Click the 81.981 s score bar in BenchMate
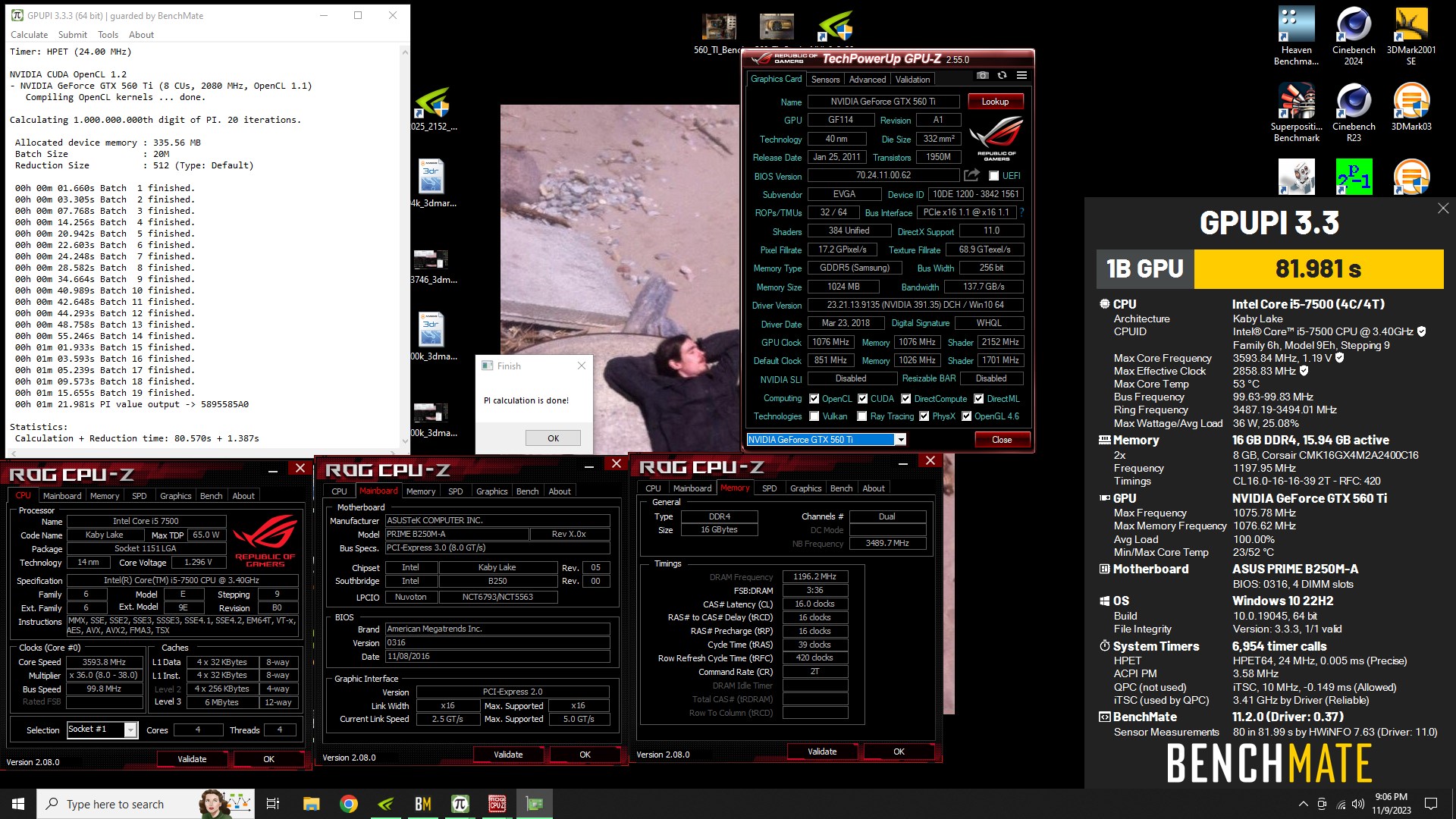The image size is (1456, 819). pyautogui.click(x=1318, y=269)
